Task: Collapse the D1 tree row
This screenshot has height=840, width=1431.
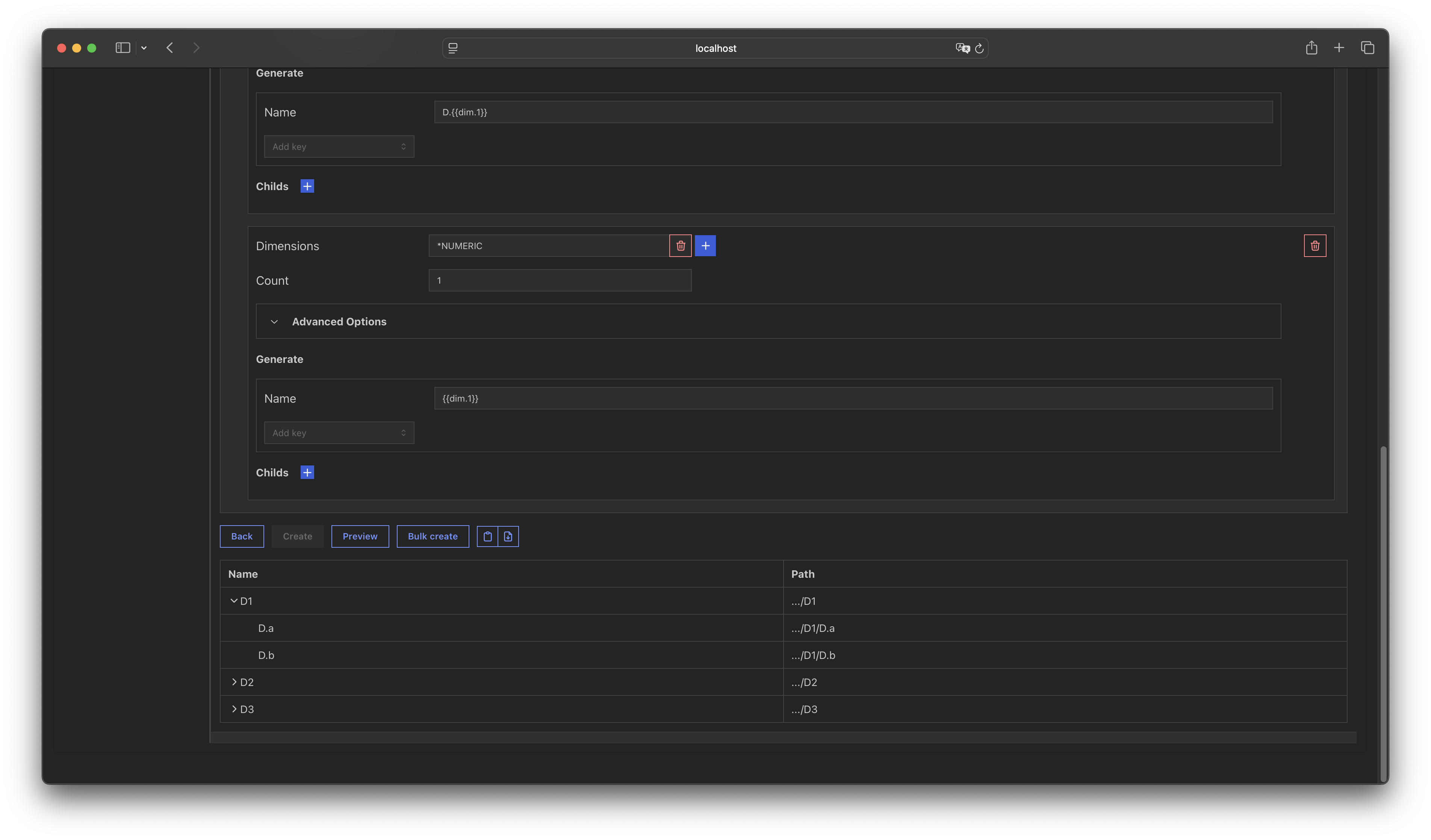Action: [234, 600]
